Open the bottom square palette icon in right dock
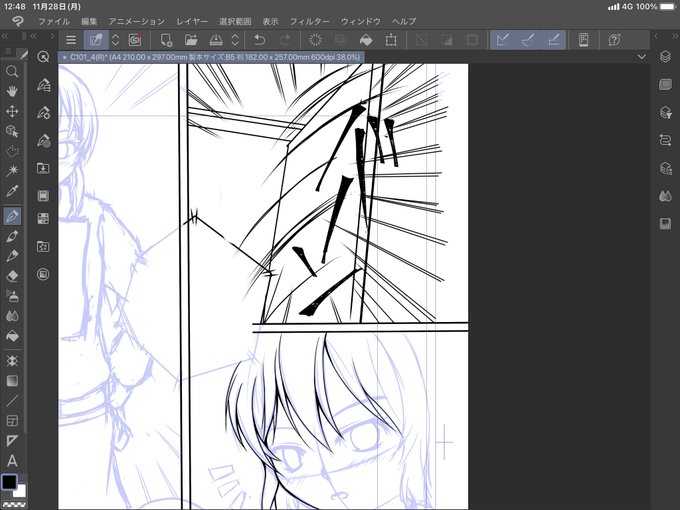The width and height of the screenshot is (680, 510). pyautogui.click(x=665, y=224)
